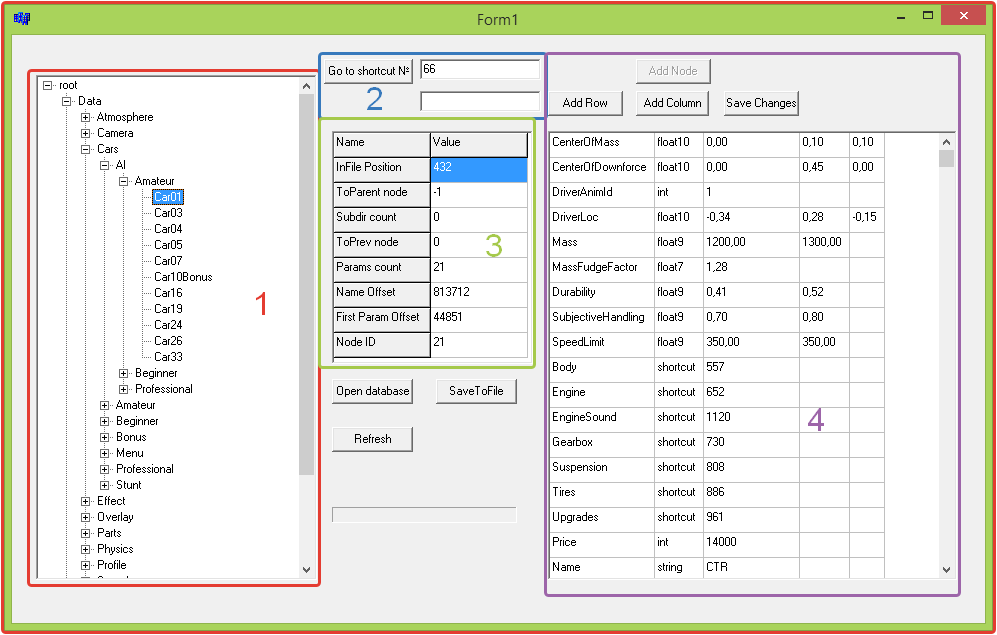Expand the Overlay node
Viewport: 997px width, 635px height.
pos(85,517)
